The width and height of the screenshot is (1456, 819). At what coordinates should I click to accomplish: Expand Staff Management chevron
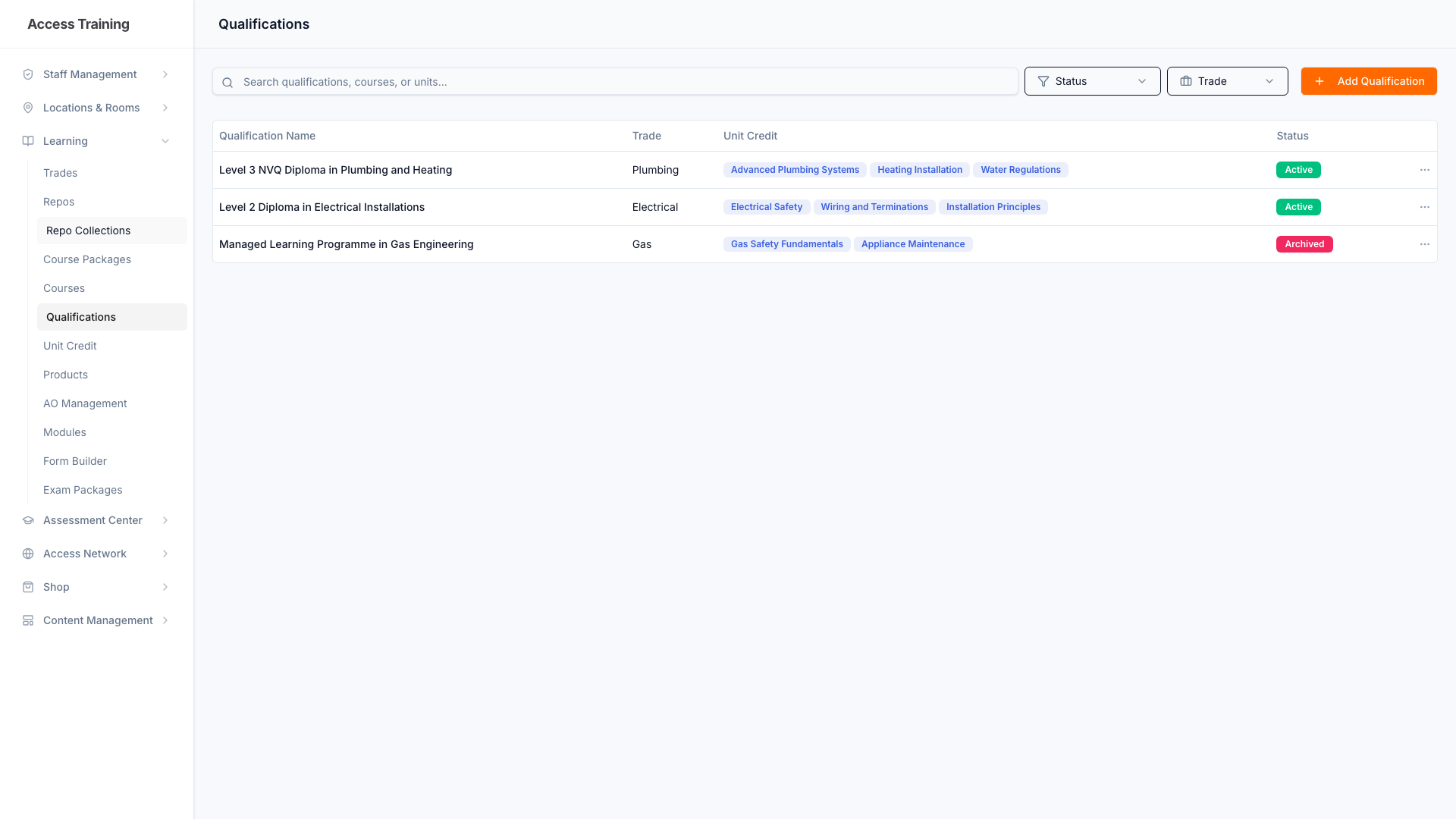pos(165,74)
